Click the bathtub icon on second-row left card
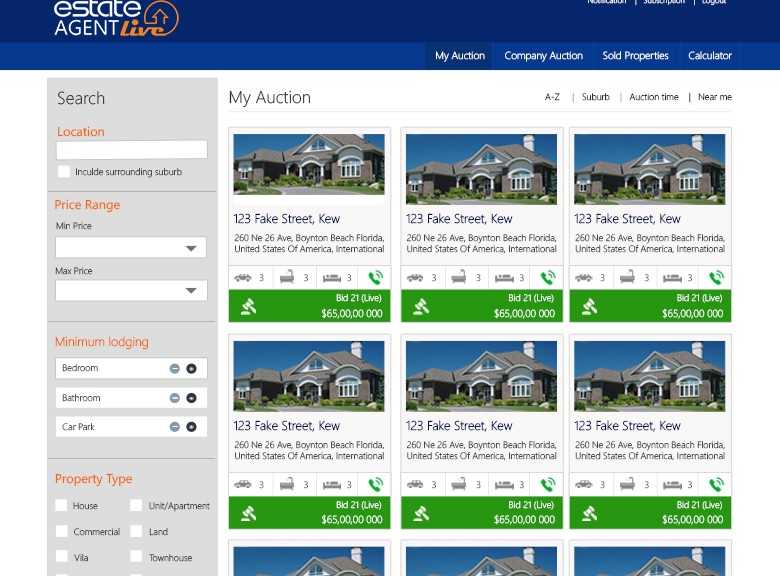 287,483
